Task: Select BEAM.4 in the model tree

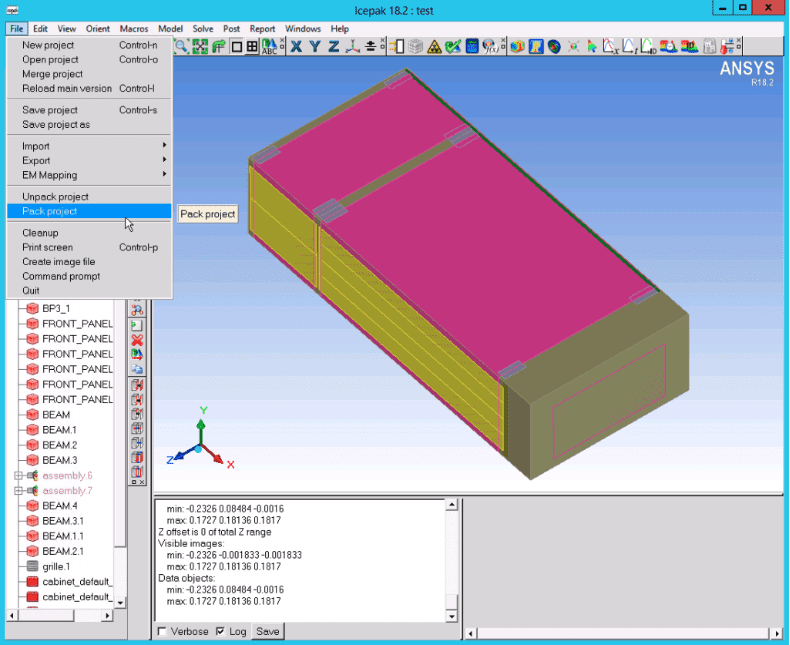Action: [x=59, y=505]
